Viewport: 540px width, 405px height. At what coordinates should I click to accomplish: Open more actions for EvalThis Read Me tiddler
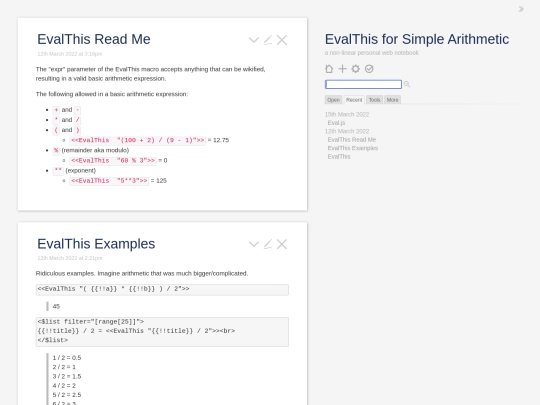point(254,40)
